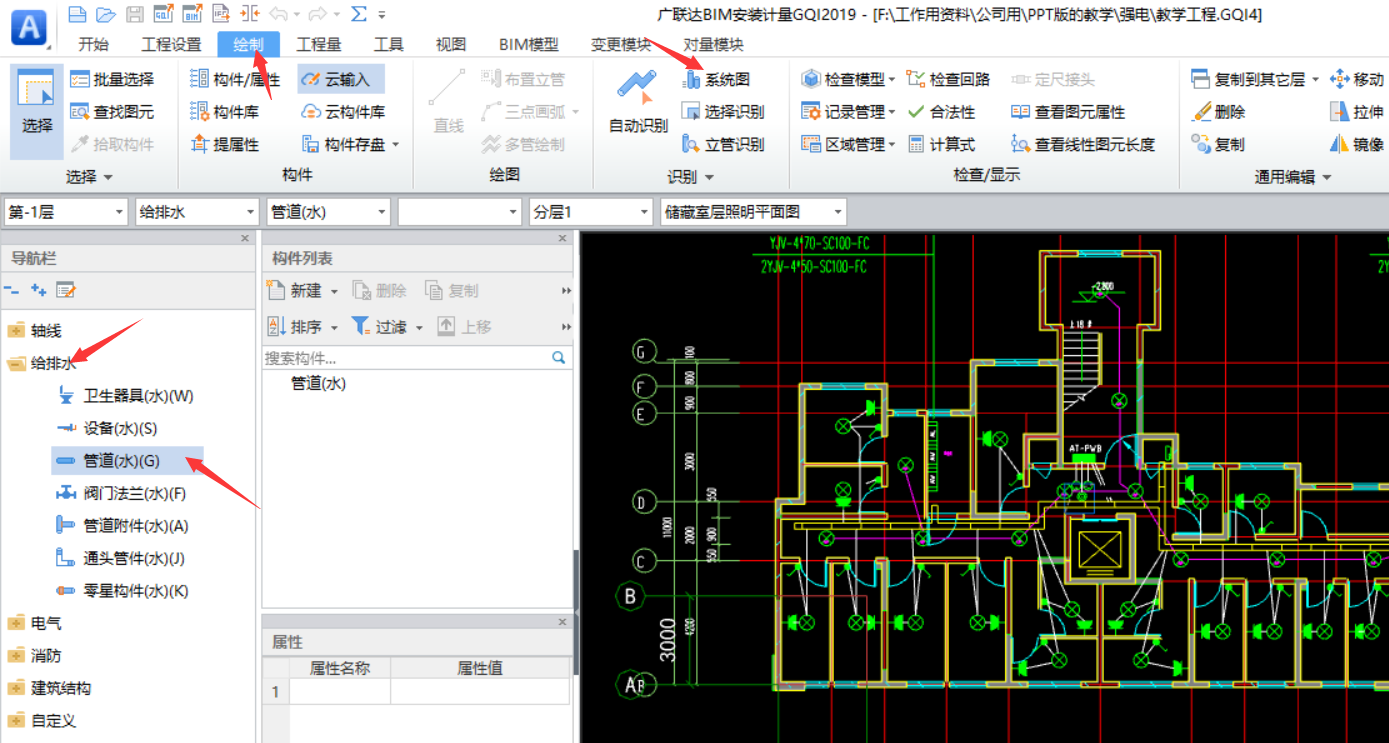Expand the 电气 folder in navigation tree
This screenshot has width=1389, height=743.
point(16,623)
